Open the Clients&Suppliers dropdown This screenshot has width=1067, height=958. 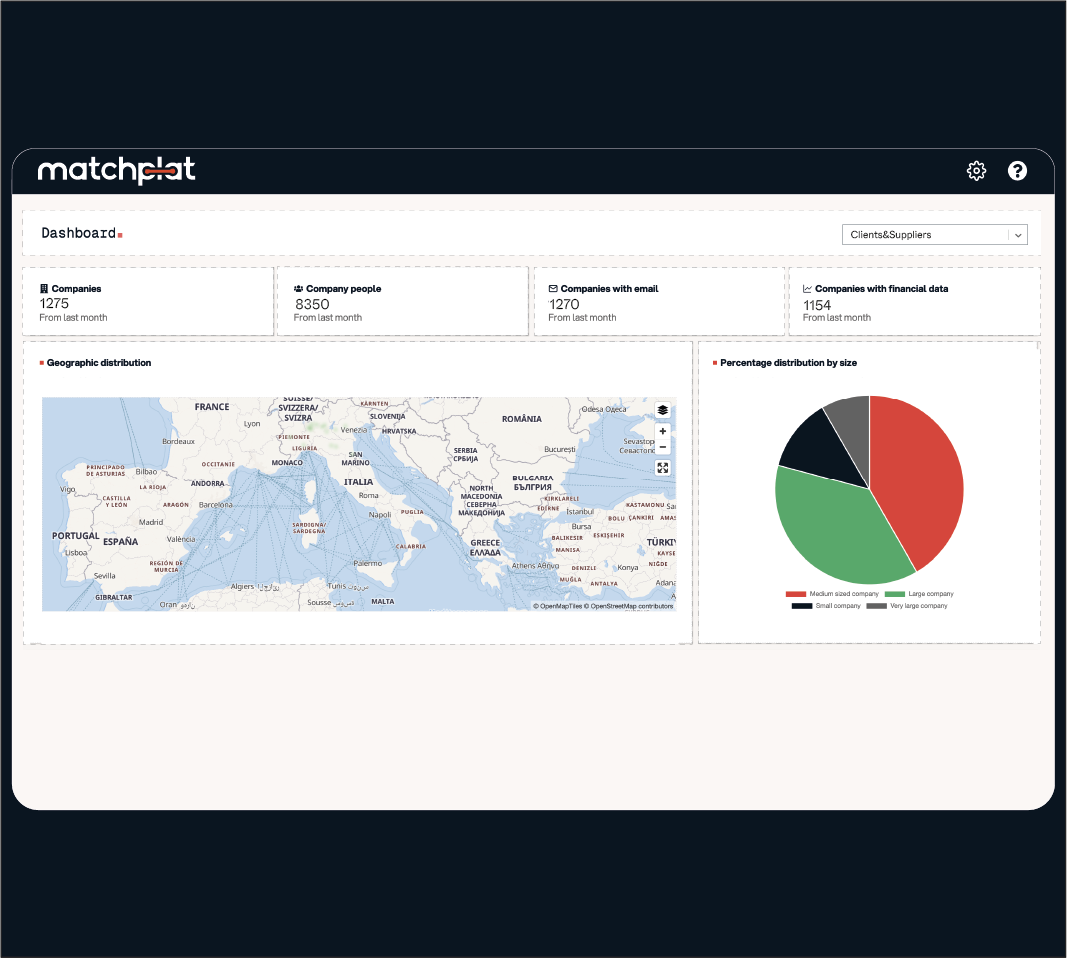click(x=925, y=235)
